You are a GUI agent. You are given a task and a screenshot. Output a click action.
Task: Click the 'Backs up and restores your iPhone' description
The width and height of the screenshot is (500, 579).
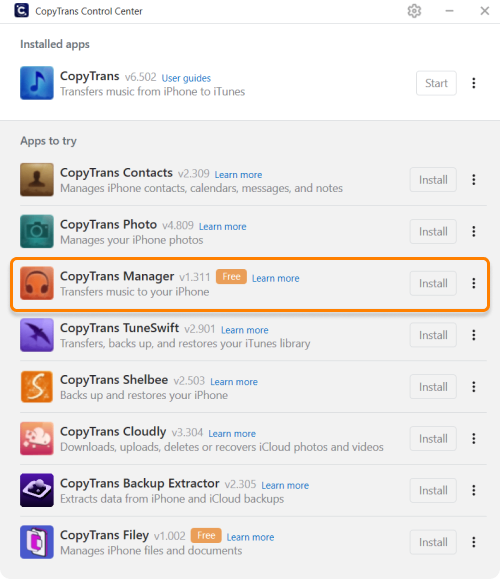[144, 395]
